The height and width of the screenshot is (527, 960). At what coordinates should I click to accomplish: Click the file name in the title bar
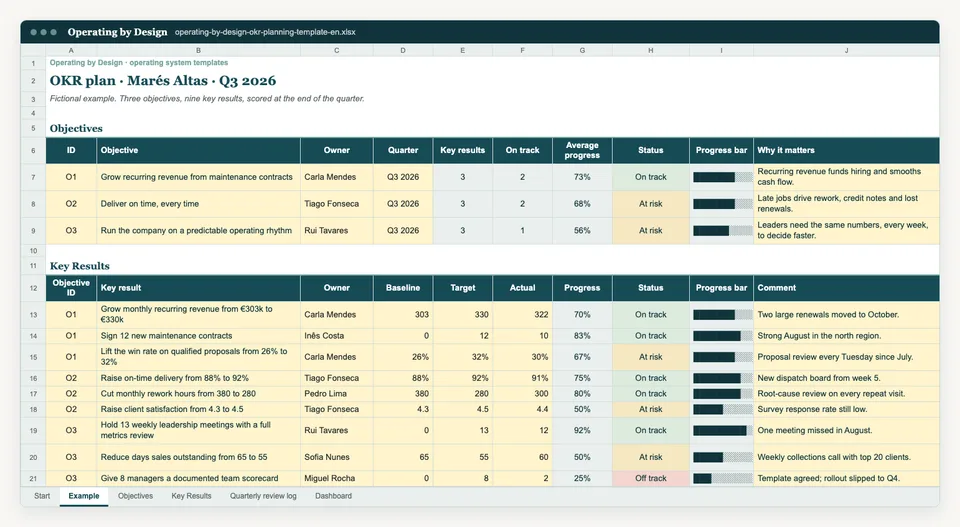point(265,32)
